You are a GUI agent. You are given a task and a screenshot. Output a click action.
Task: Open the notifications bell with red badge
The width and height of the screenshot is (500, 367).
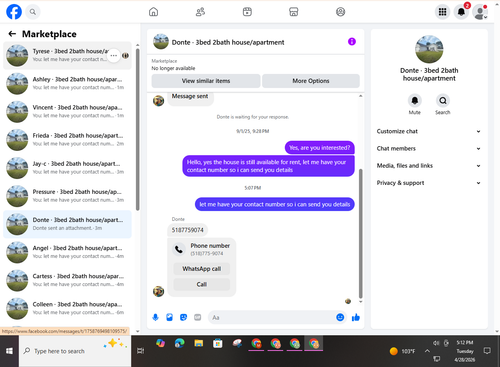tap(461, 12)
